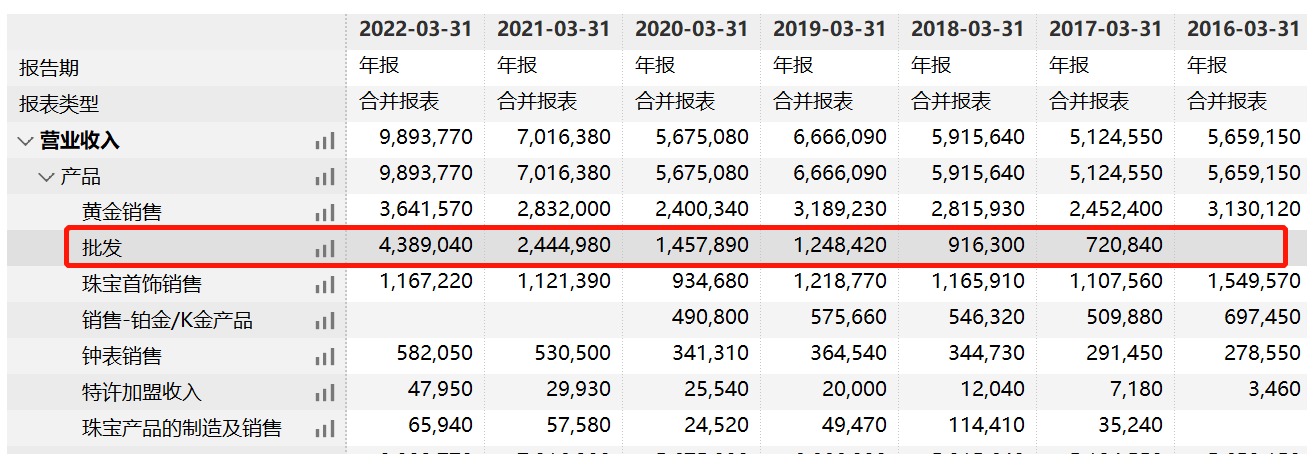
Task: Select the 黄金销售 row label
Action: pyautogui.click(x=122, y=213)
